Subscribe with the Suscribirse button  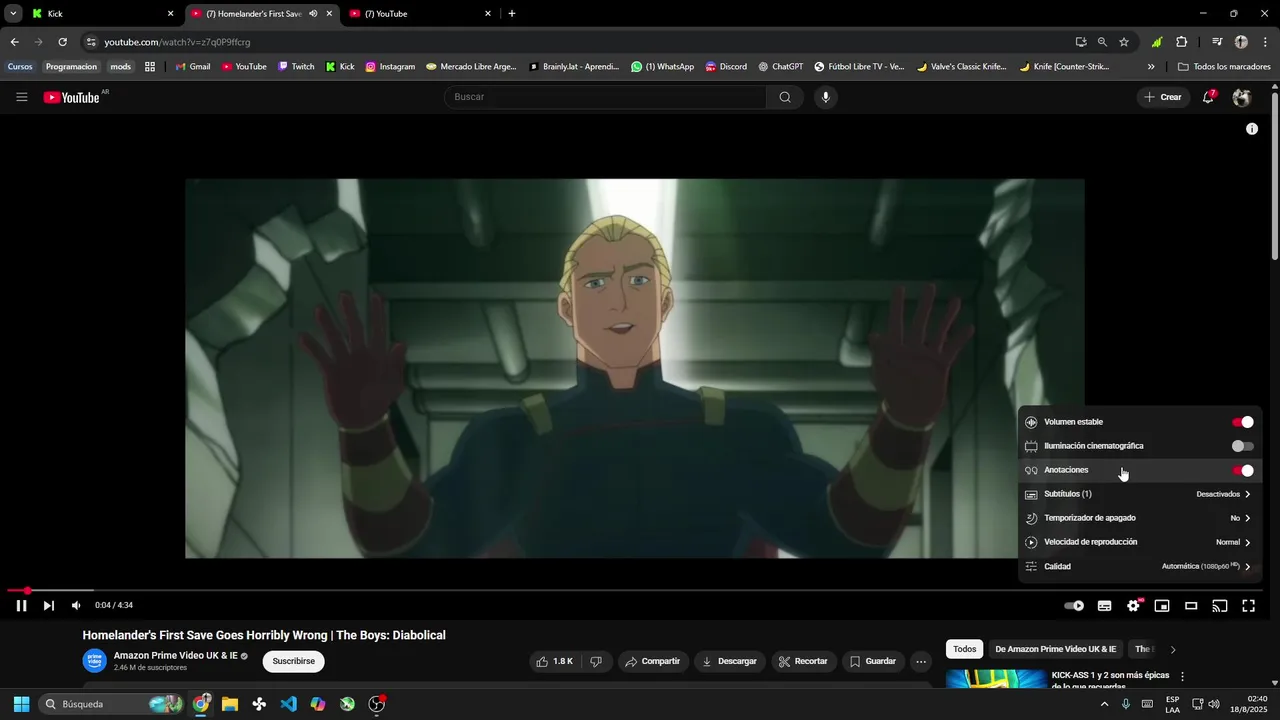[293, 661]
